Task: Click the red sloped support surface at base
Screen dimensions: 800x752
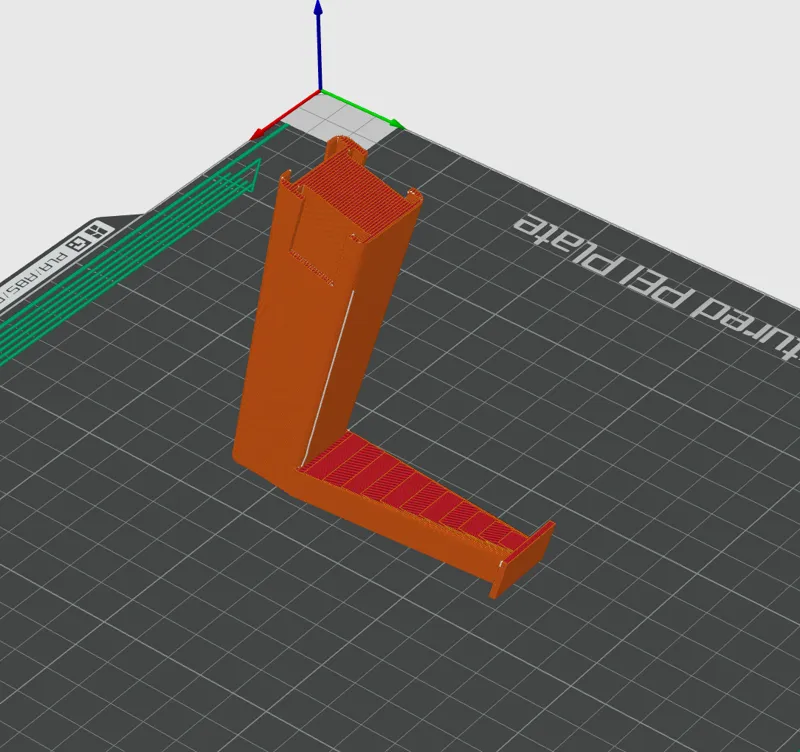Action: pyautogui.click(x=413, y=490)
